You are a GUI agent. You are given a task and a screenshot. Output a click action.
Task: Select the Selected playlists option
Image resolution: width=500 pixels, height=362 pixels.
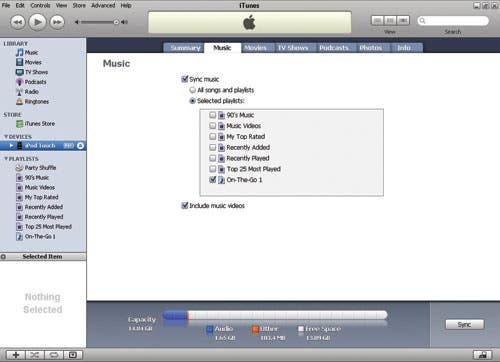coord(192,101)
